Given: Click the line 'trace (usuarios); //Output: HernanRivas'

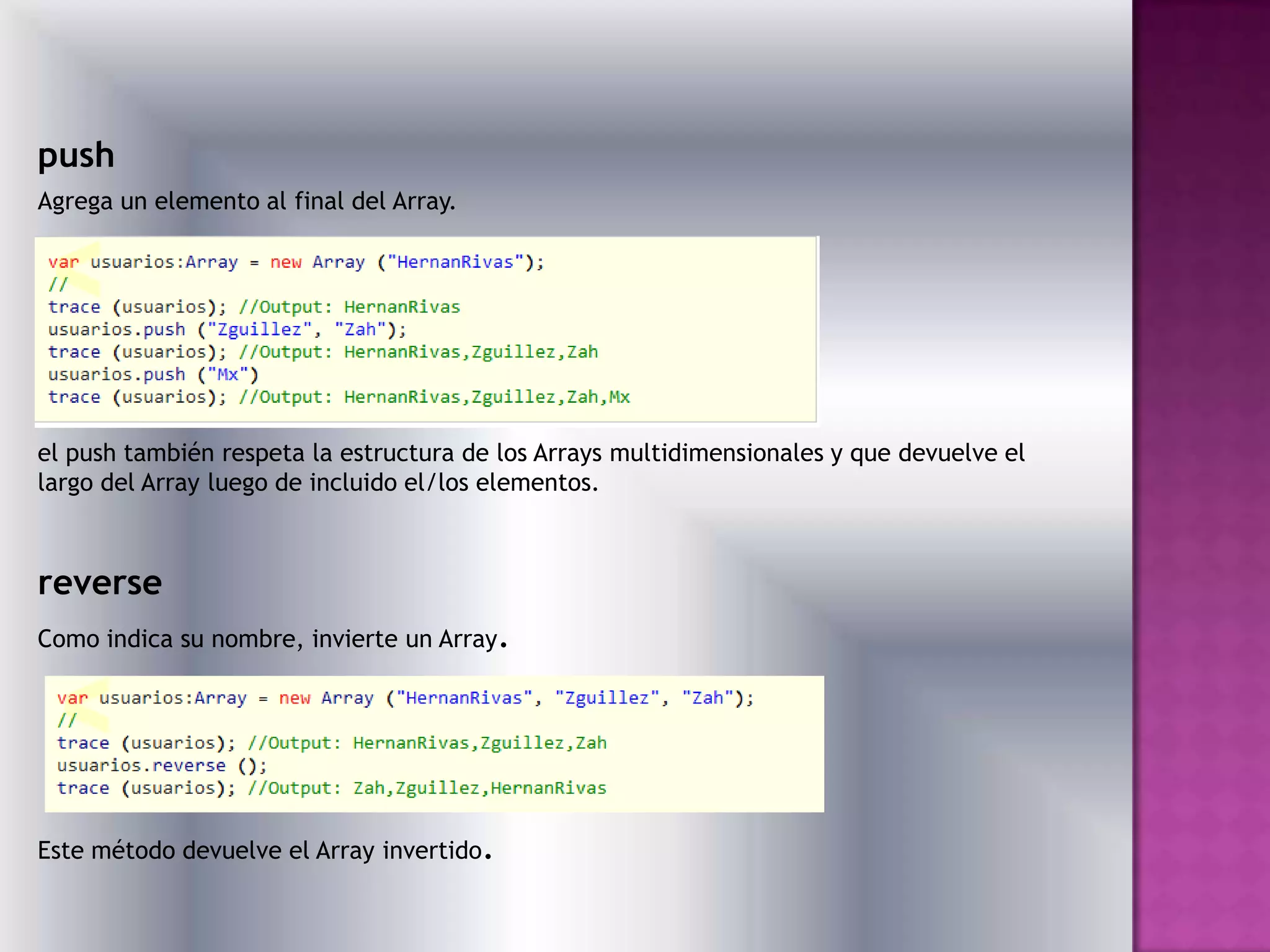Looking at the screenshot, I should (254, 307).
